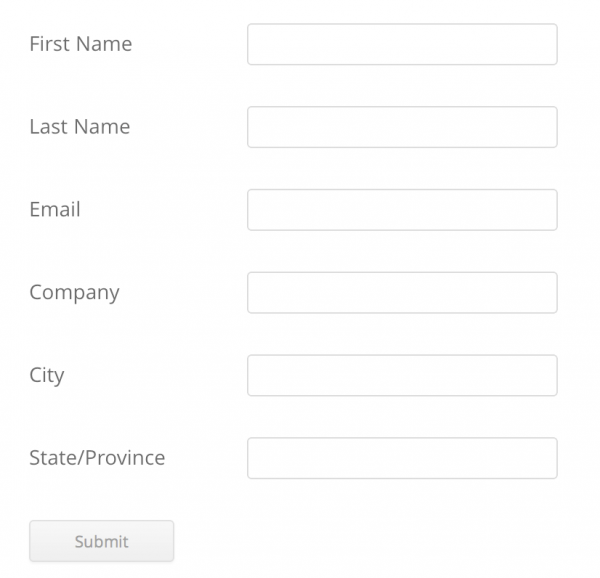The height and width of the screenshot is (578, 600).
Task: Click the First Name label text
Action: (x=81, y=44)
